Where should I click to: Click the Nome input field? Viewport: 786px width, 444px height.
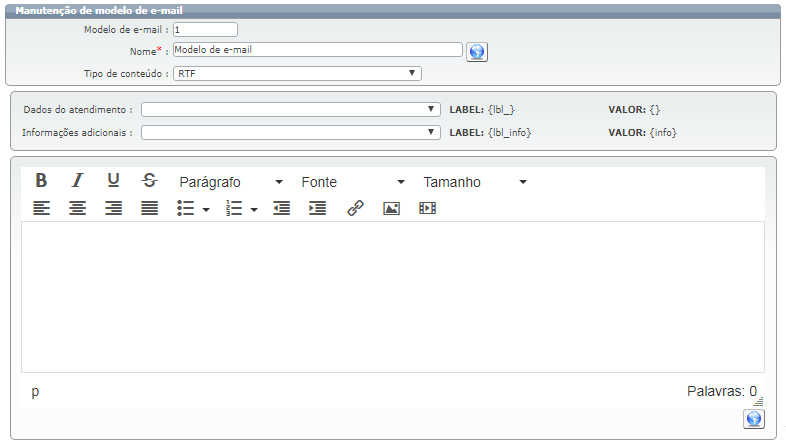pyautogui.click(x=318, y=50)
